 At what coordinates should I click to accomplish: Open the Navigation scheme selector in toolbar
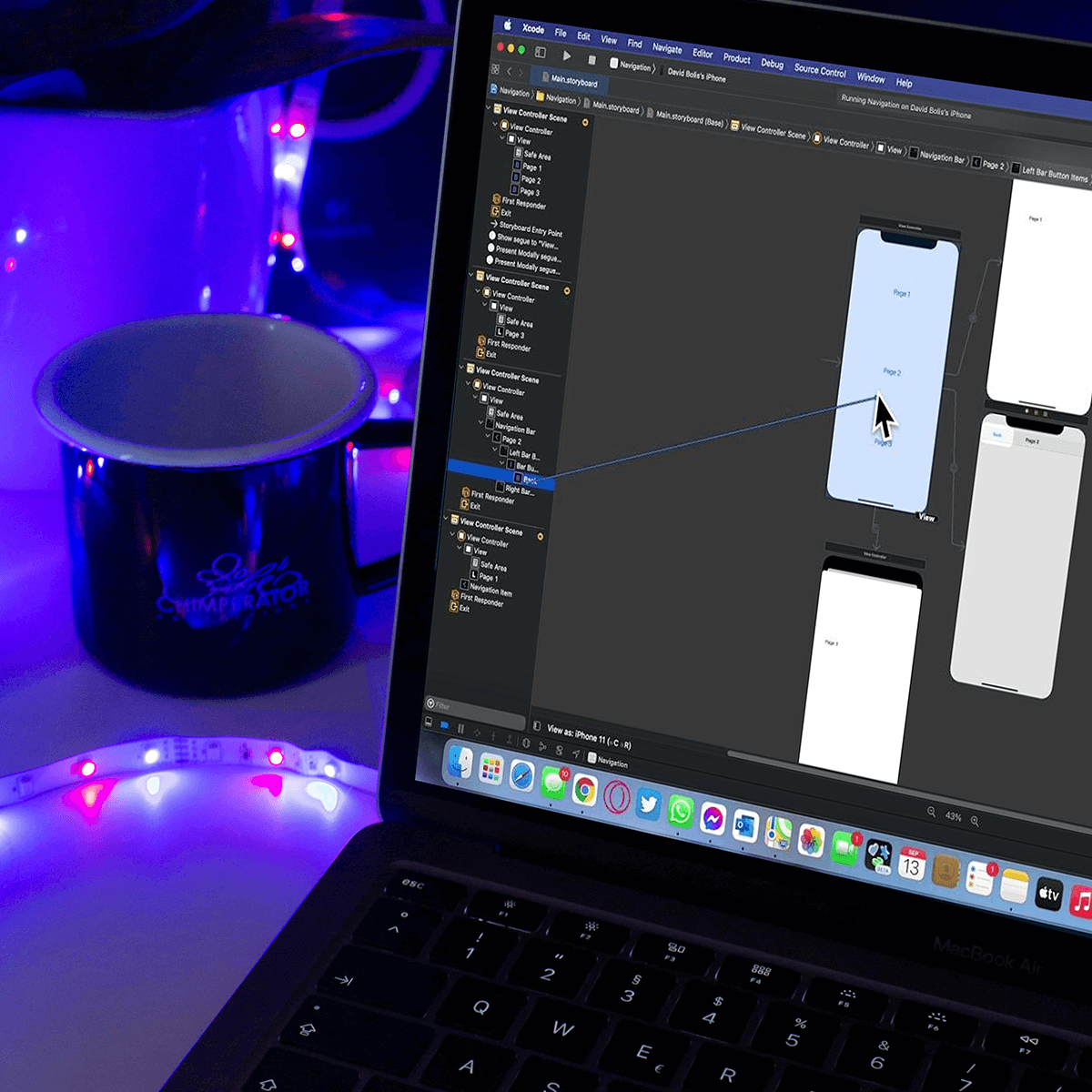[x=631, y=66]
